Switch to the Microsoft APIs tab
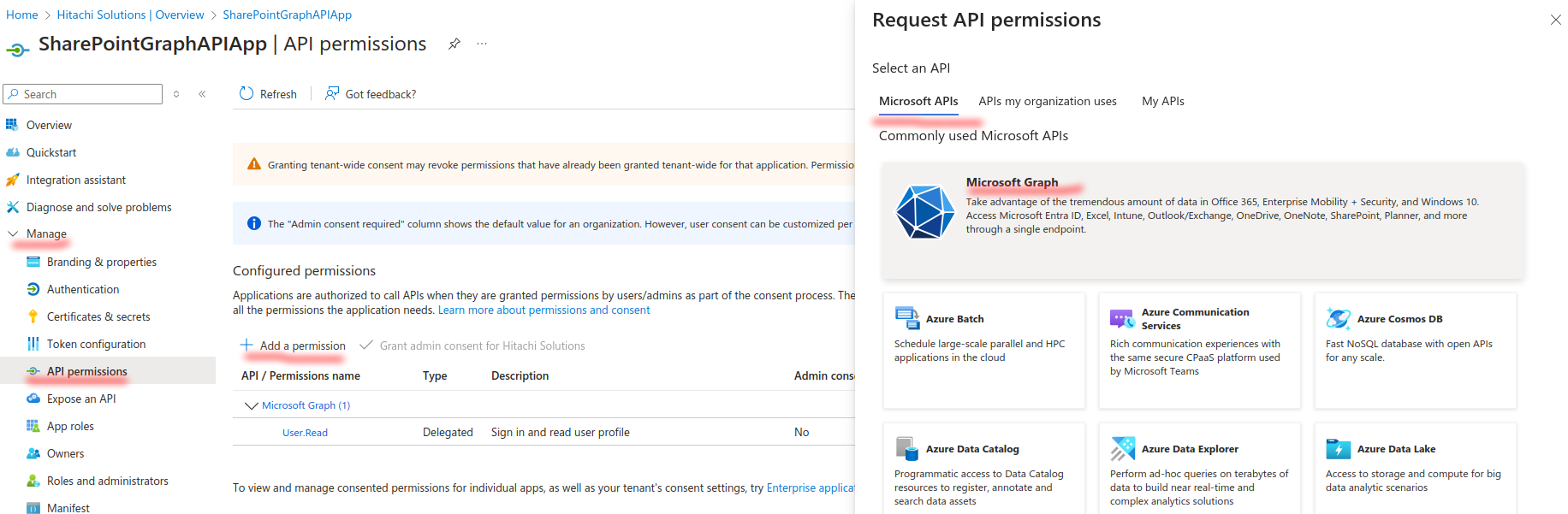Screen dimensions: 1568x514 click(x=918, y=101)
